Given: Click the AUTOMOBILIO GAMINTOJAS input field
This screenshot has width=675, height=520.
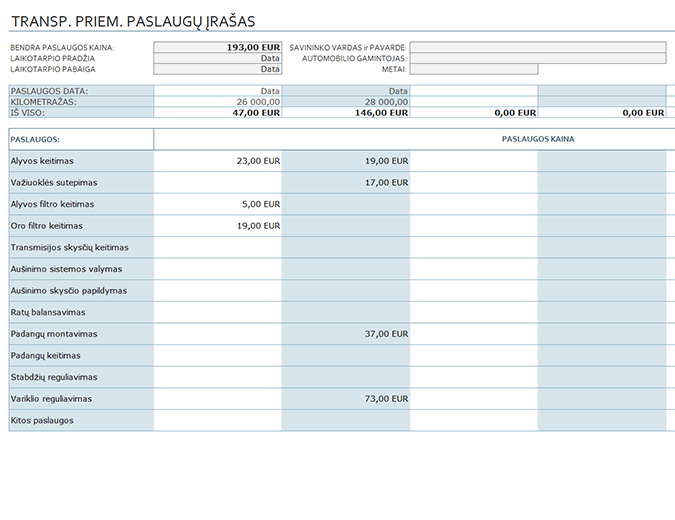Looking at the screenshot, I should [x=538, y=58].
